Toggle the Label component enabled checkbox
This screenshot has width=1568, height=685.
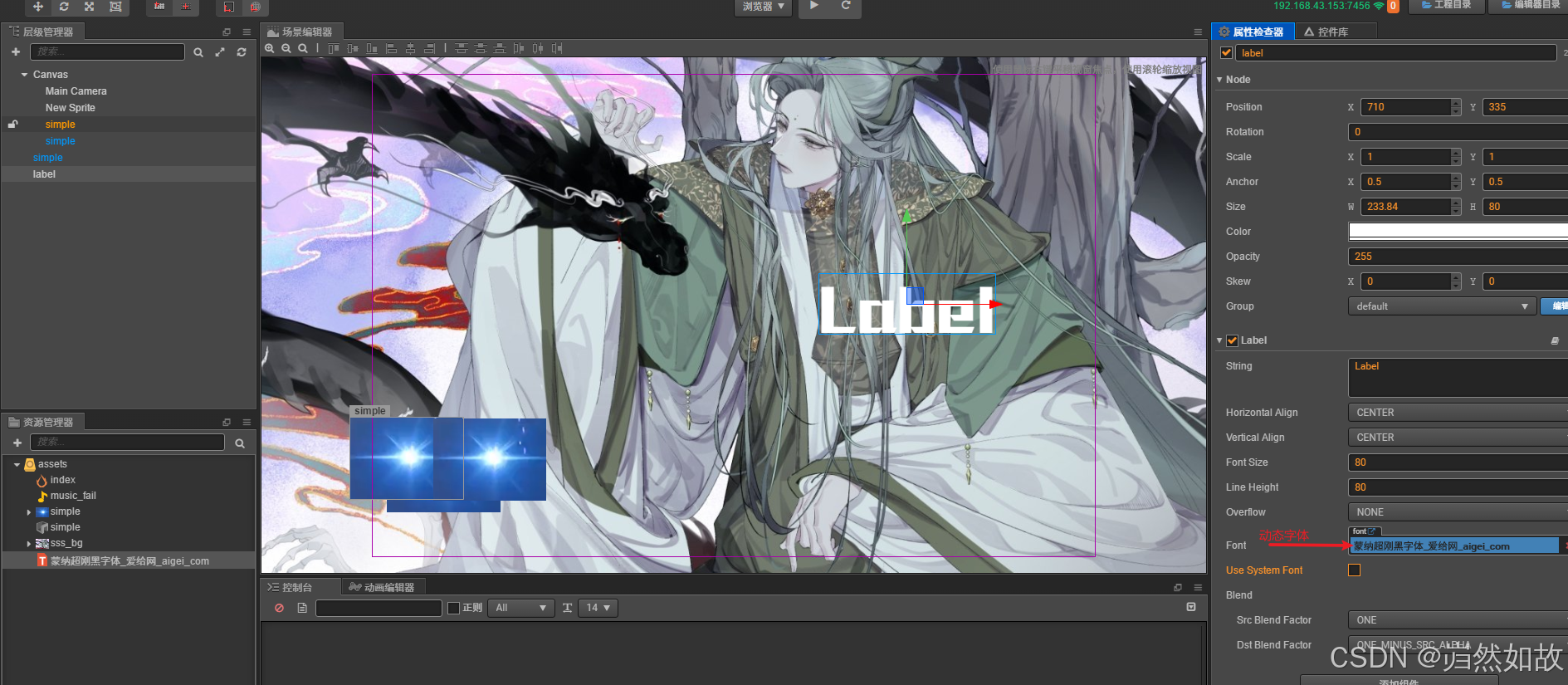click(x=1232, y=340)
